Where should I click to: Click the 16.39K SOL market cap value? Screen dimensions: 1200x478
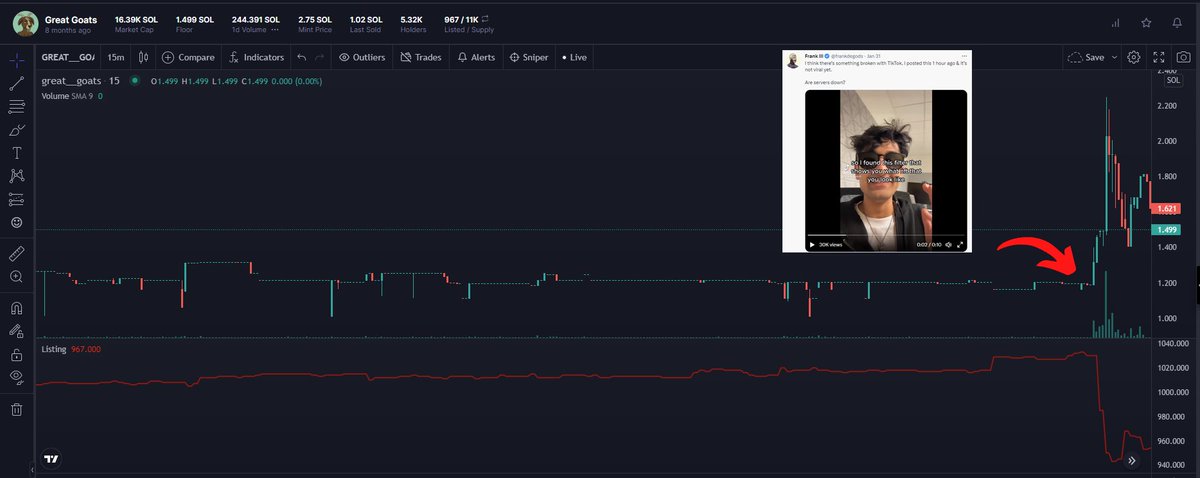138,19
